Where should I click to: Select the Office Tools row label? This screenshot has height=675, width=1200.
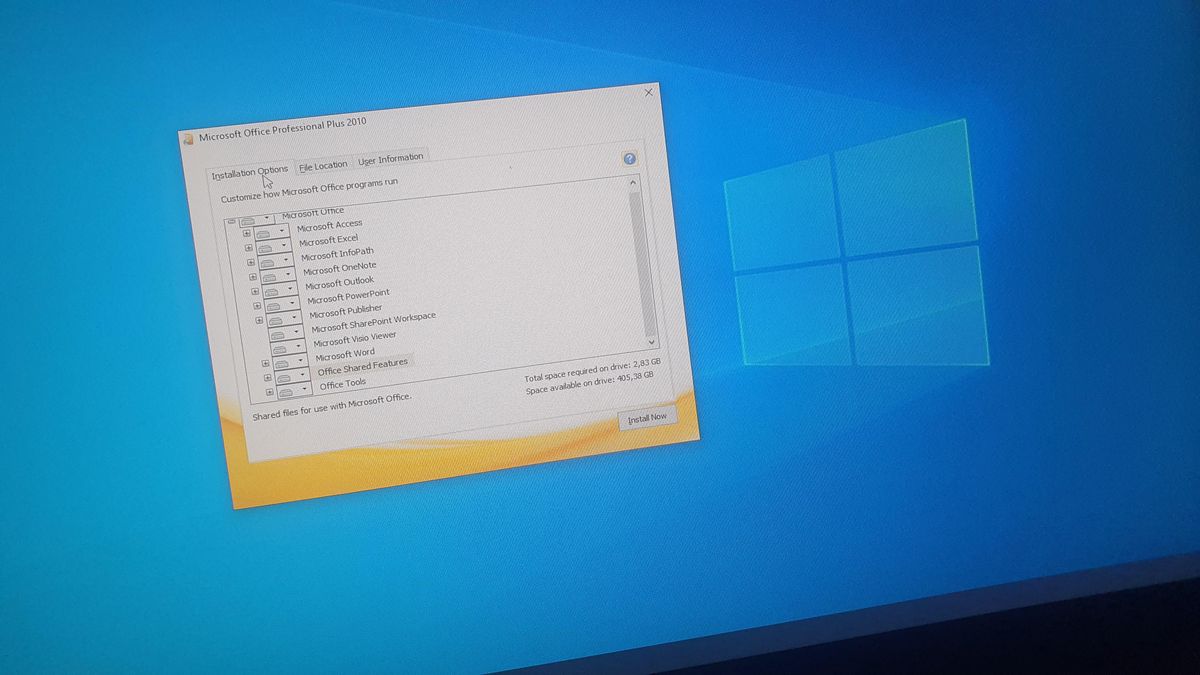(x=343, y=384)
